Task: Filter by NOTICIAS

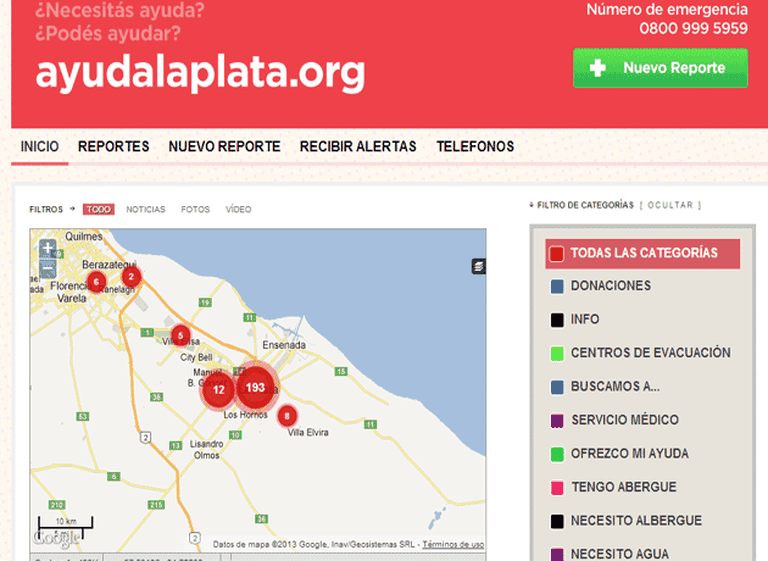Action: [145, 209]
